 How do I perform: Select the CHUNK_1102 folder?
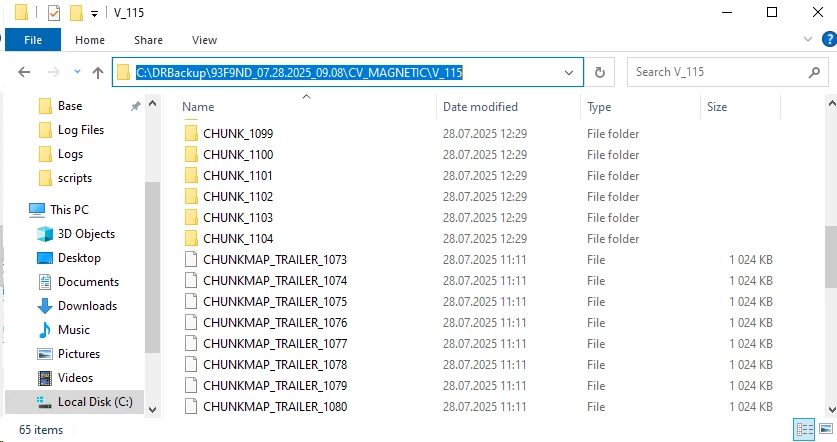click(238, 196)
